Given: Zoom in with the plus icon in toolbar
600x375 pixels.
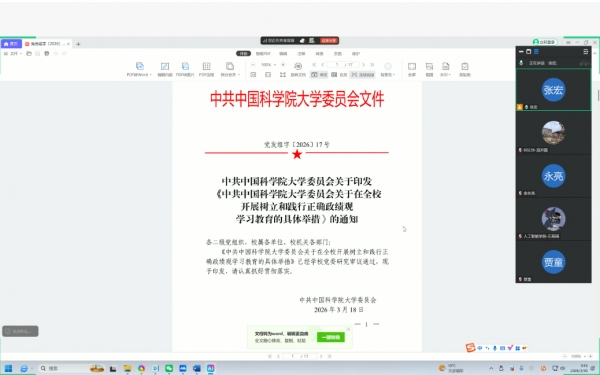Looking at the screenshot, I should (283, 65).
